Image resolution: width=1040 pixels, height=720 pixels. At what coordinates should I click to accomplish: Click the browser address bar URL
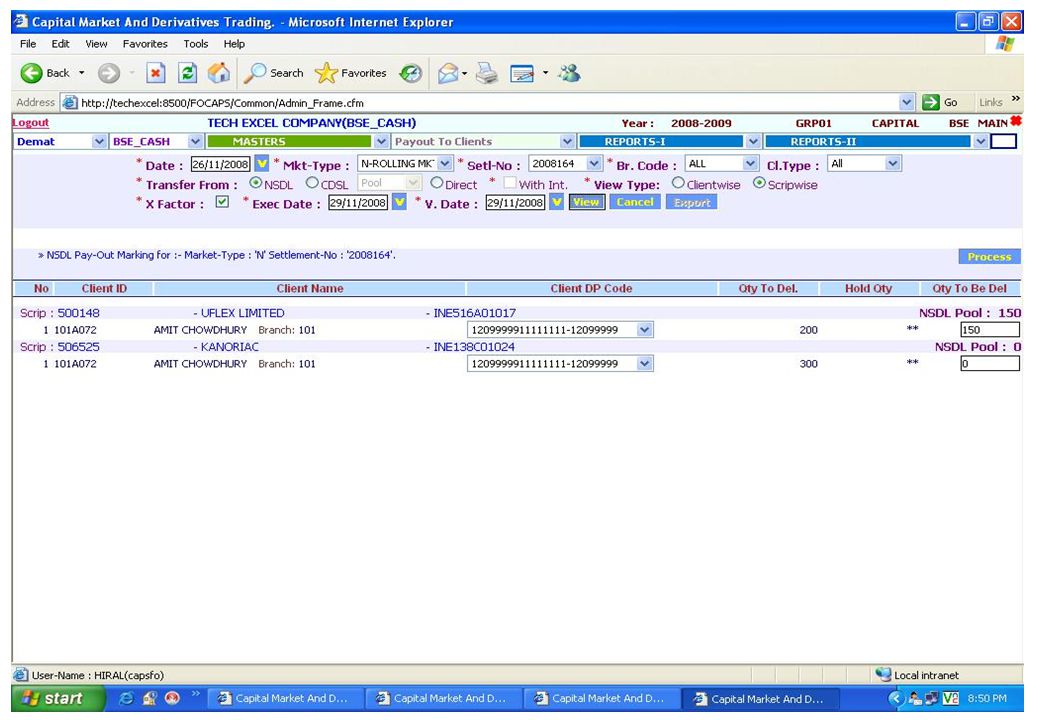222,103
